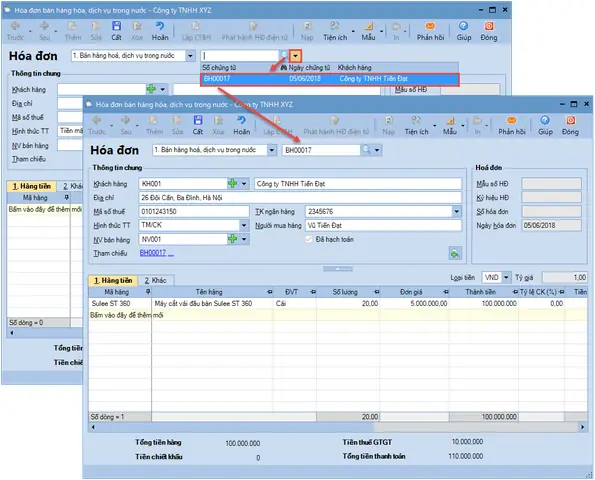Click Đóng icon in front window toolbar
This screenshot has height=480, width=595.
tap(570, 121)
